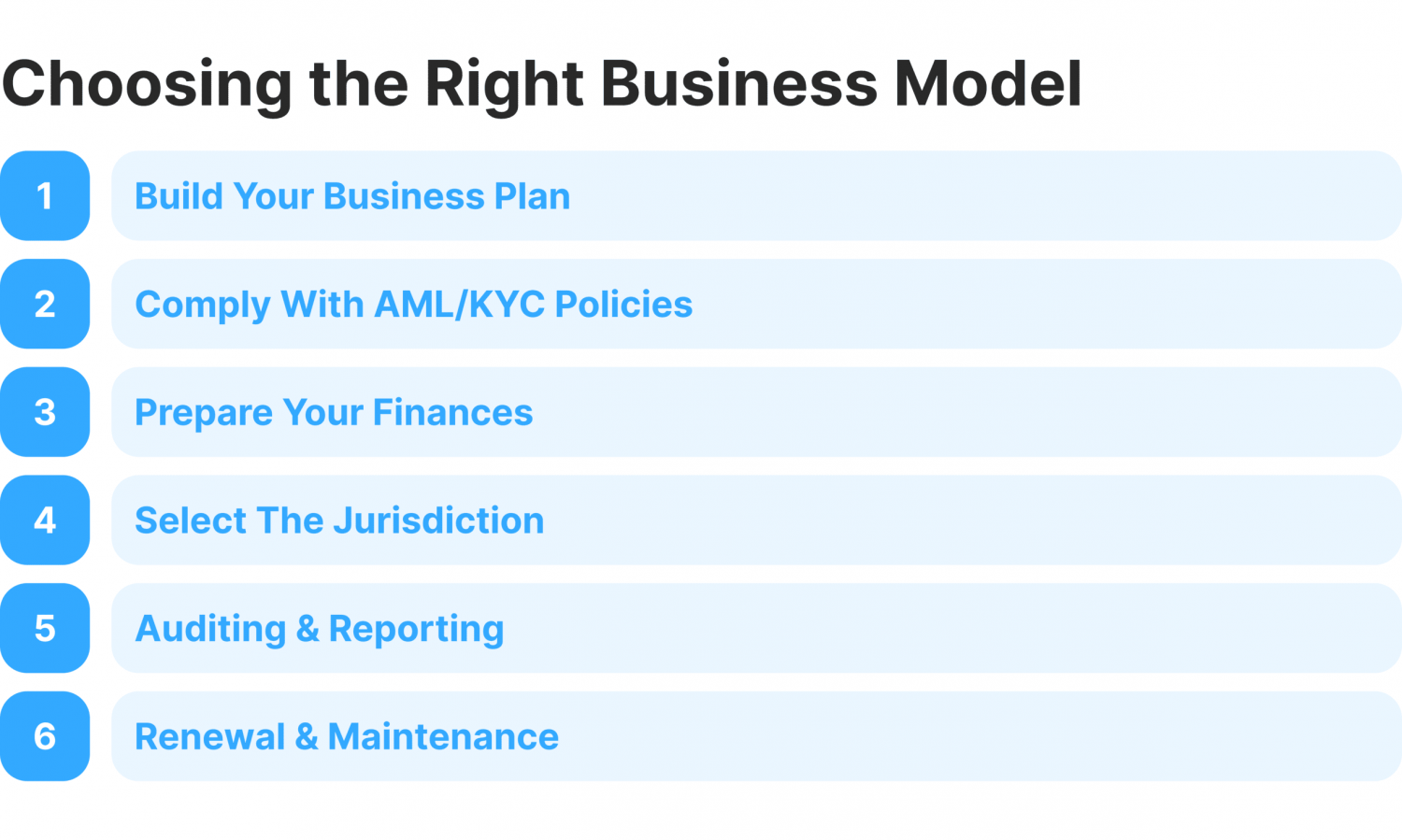Click the word Reporting in step five

point(416,629)
